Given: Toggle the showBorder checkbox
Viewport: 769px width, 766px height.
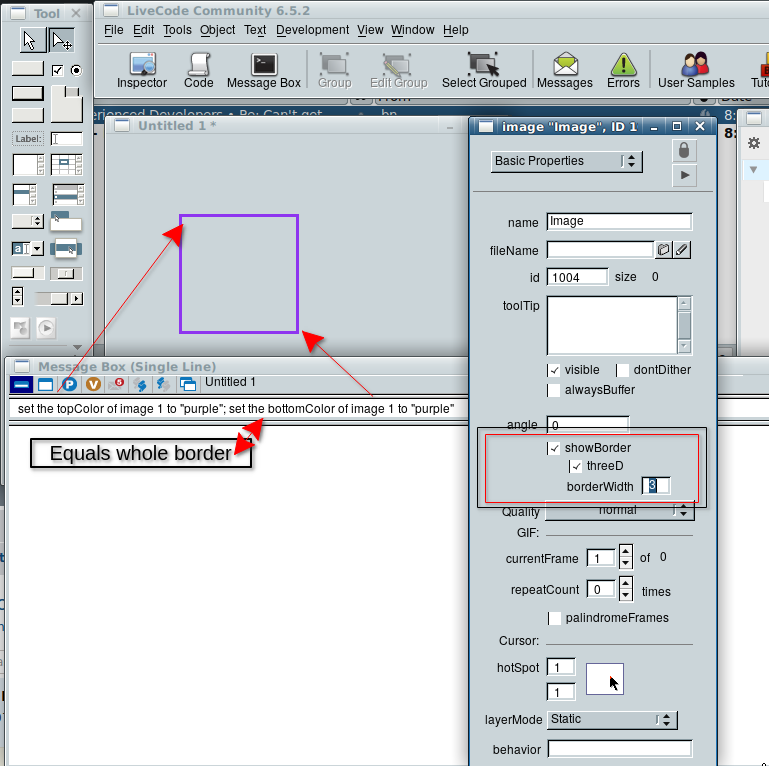Looking at the screenshot, I should (x=554, y=448).
